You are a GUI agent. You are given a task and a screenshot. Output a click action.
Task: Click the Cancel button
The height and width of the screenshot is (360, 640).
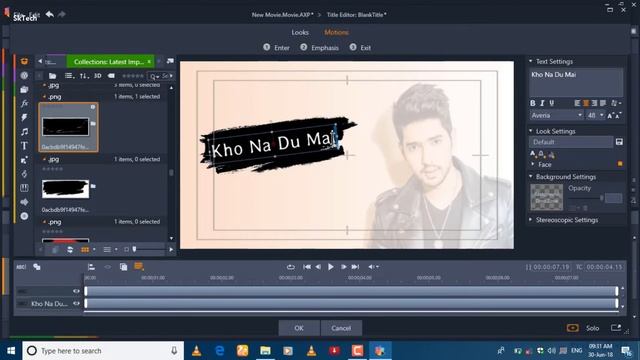(341, 328)
